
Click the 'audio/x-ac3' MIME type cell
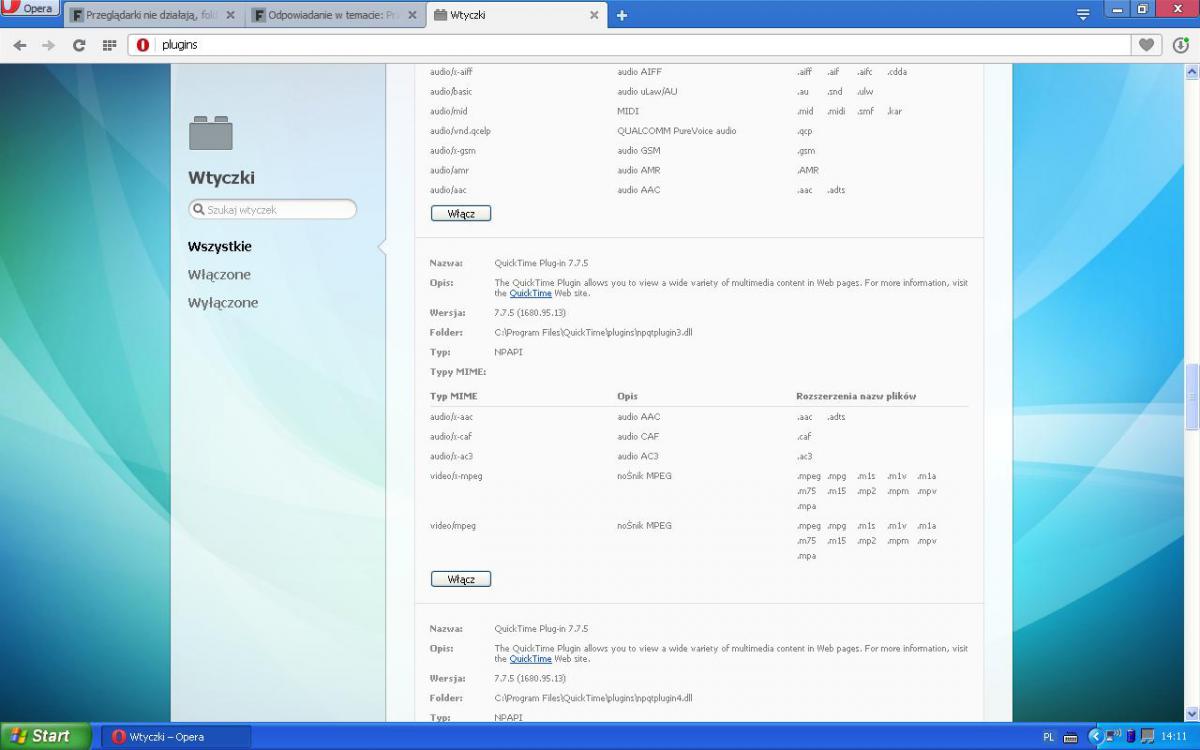click(x=451, y=456)
